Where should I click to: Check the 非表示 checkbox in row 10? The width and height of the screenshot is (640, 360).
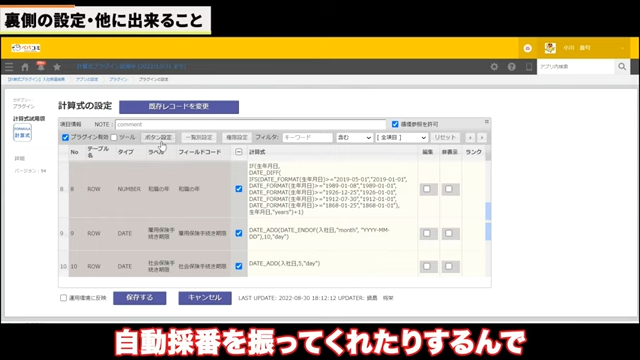[449, 266]
